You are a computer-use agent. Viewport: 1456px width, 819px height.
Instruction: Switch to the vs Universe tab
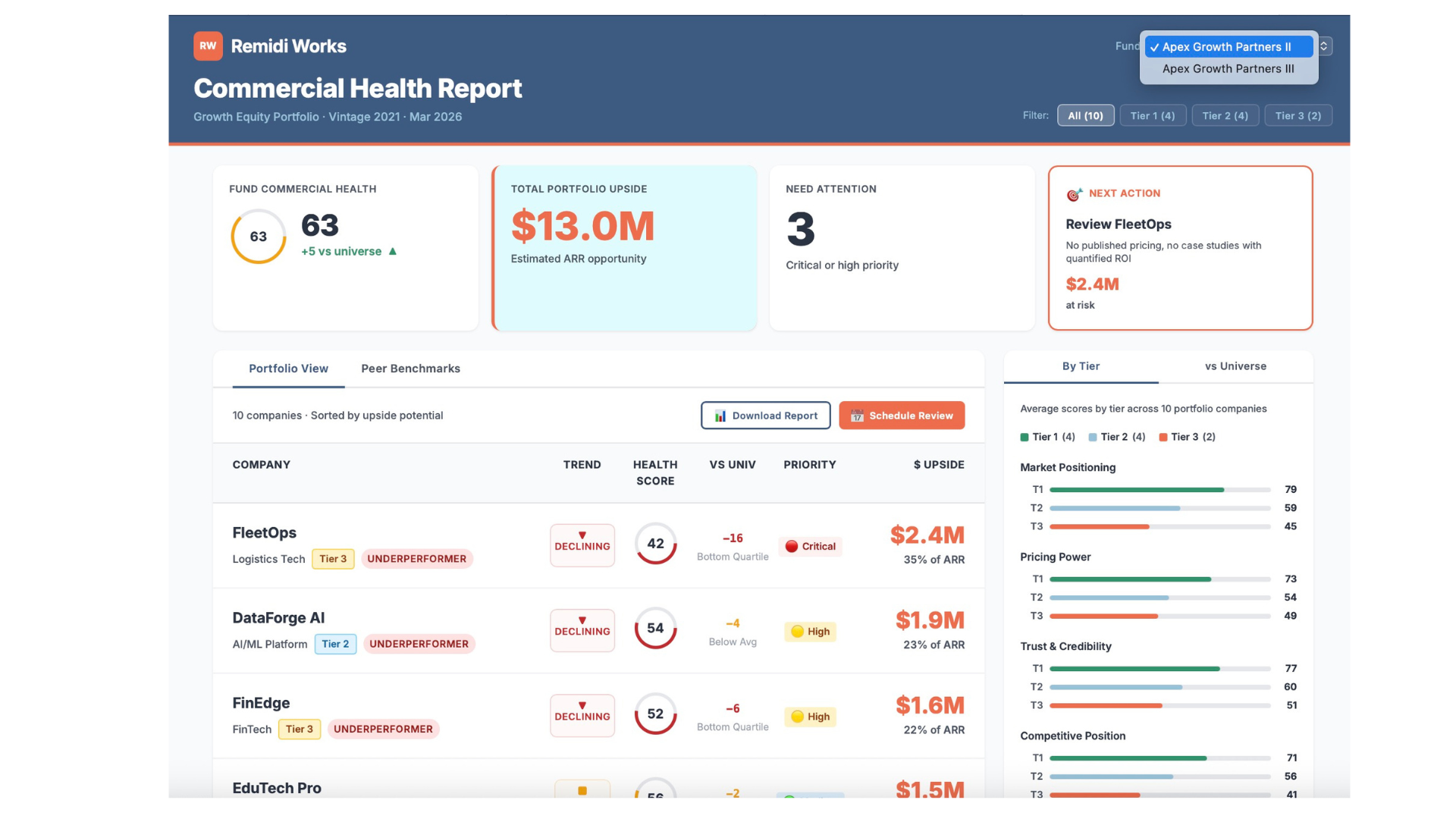[1236, 366]
